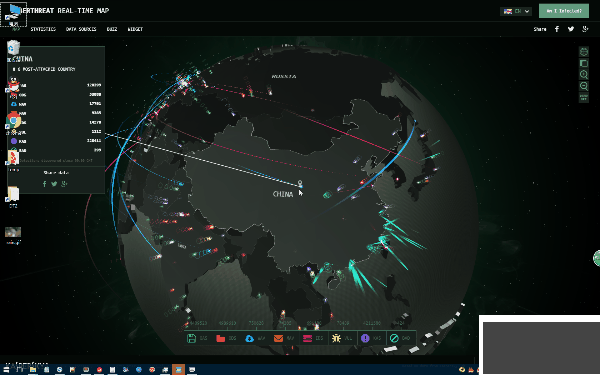Click the China location pin marker
Image resolution: width=600 pixels, height=375 pixels.
click(300, 184)
